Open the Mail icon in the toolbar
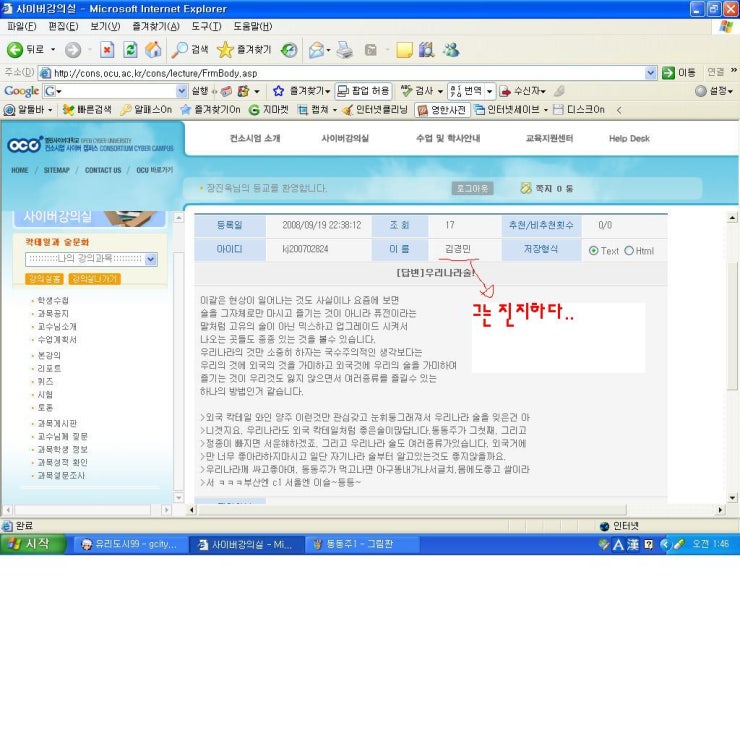This screenshot has height=733, width=740. click(317, 50)
